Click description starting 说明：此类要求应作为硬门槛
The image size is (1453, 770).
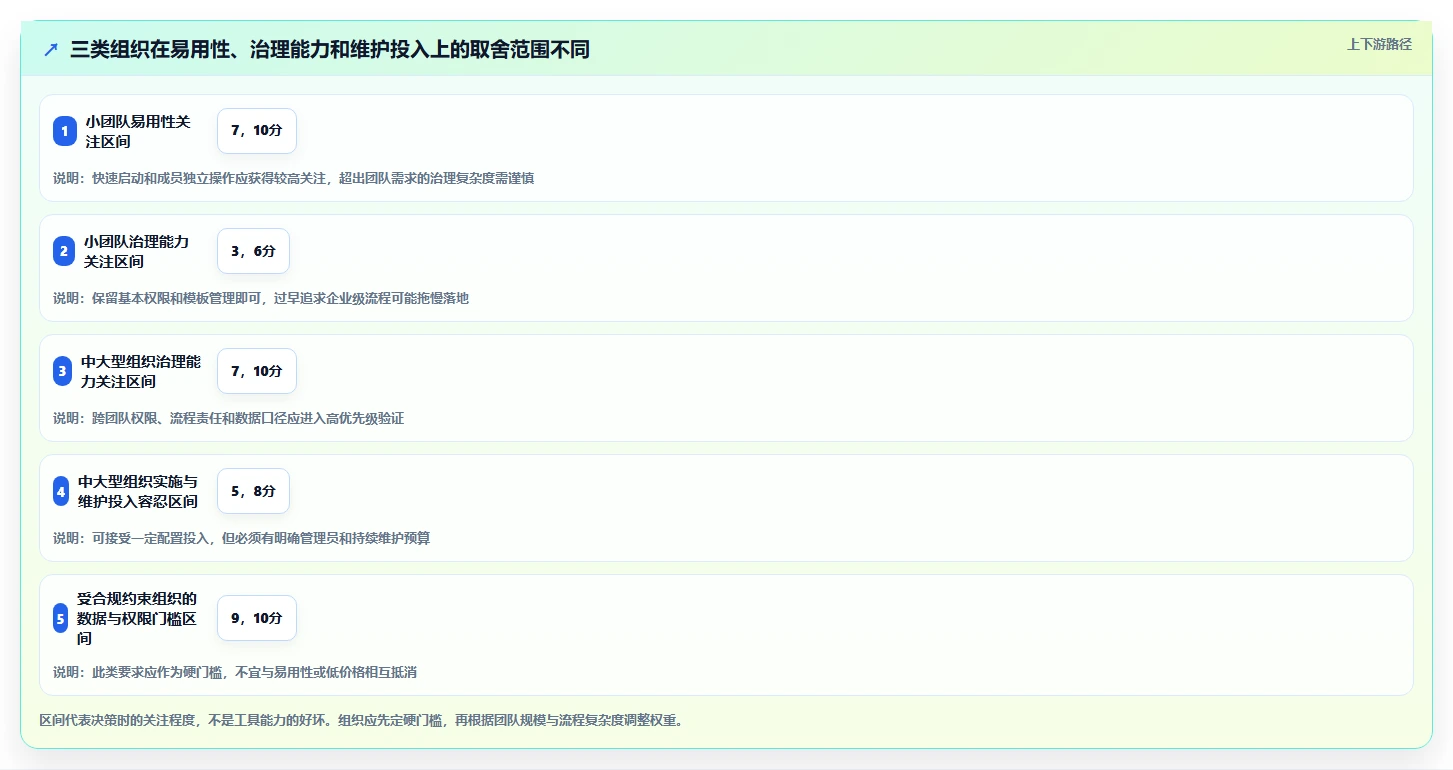point(235,672)
